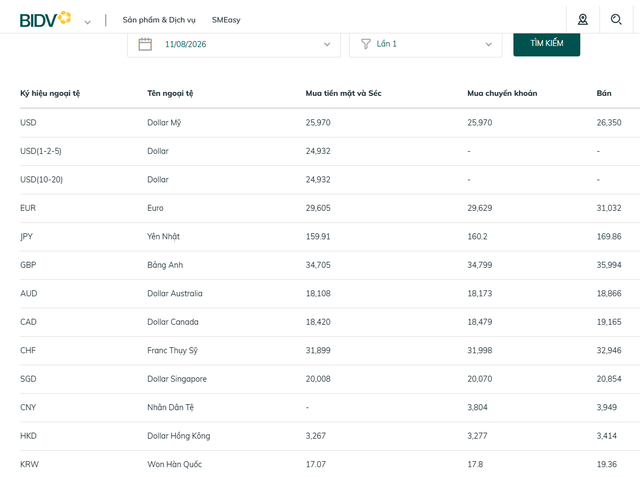Select the AUD currency code
The height and width of the screenshot is (477, 640).
coord(29,293)
